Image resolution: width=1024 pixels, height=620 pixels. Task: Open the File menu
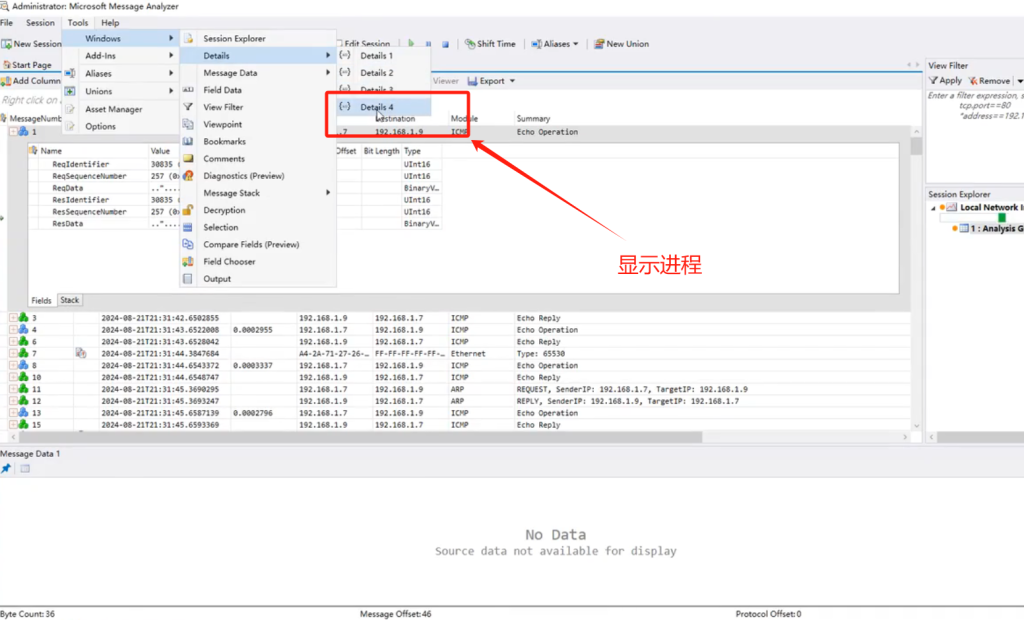click(x=7, y=22)
